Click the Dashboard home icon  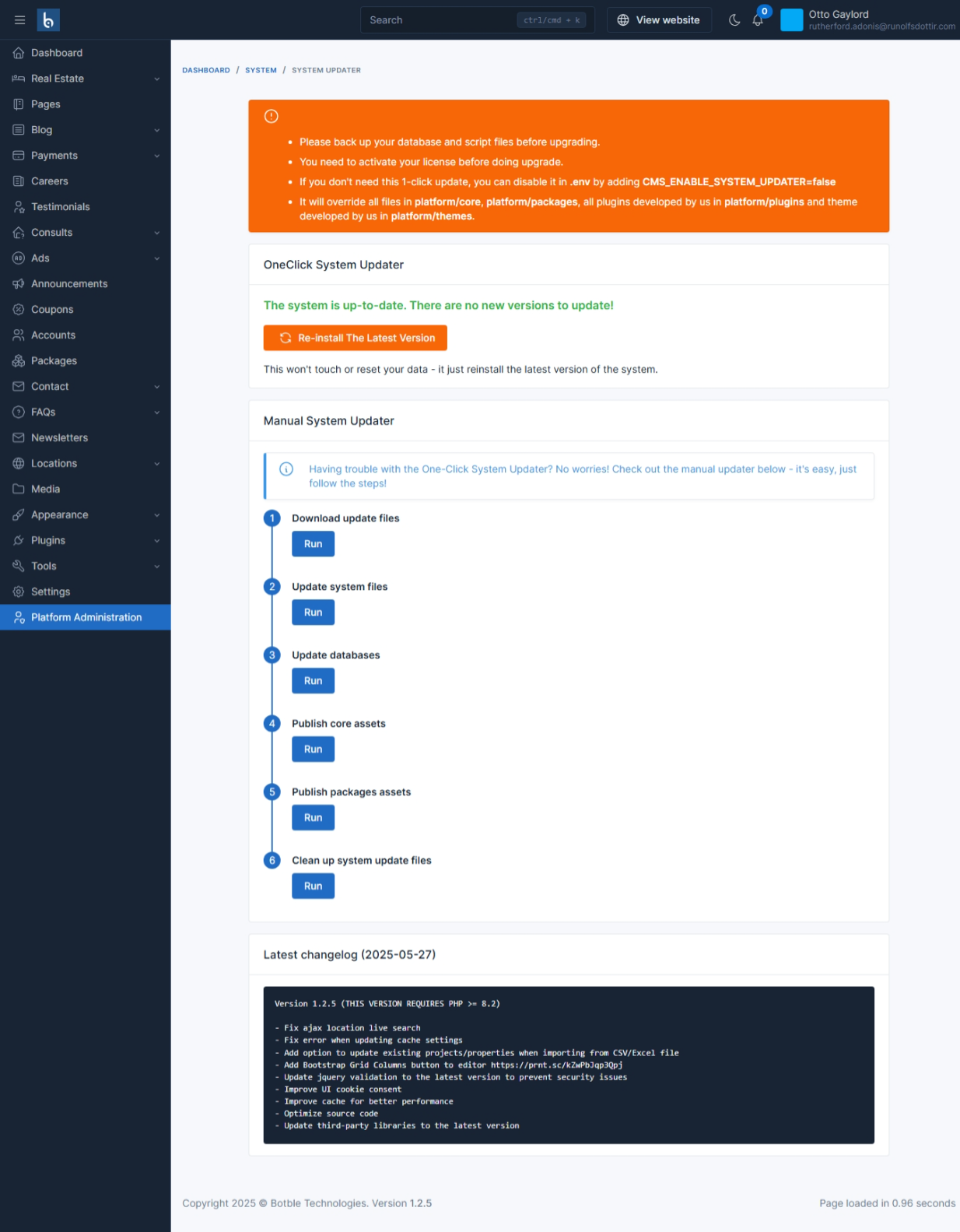pyautogui.click(x=19, y=53)
